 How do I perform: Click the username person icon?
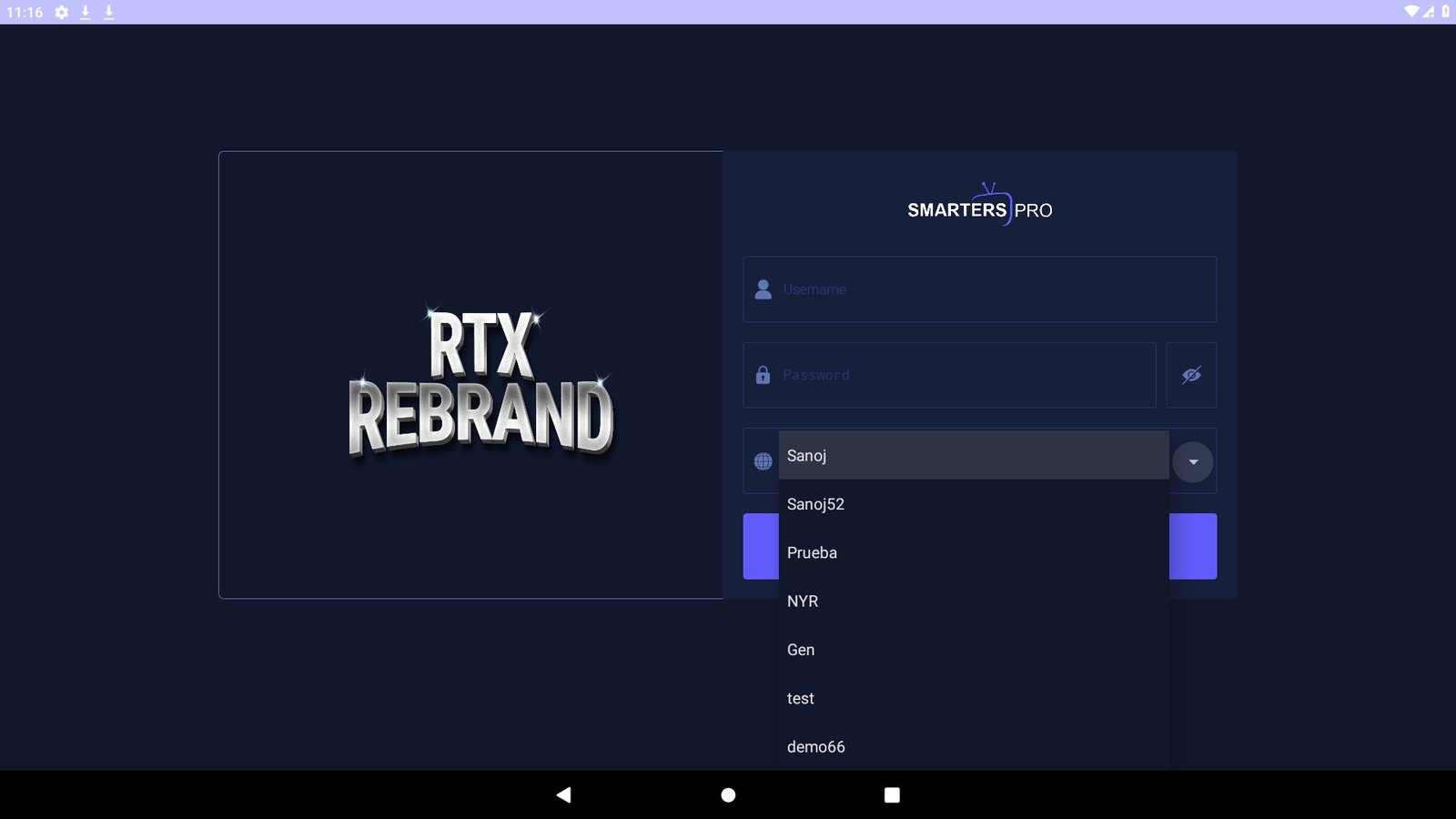coord(764,288)
